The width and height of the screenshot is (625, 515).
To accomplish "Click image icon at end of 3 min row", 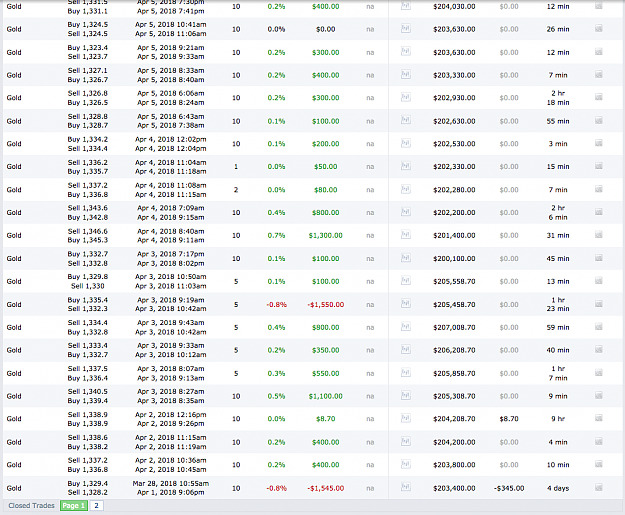I will pyautogui.click(x=599, y=143).
